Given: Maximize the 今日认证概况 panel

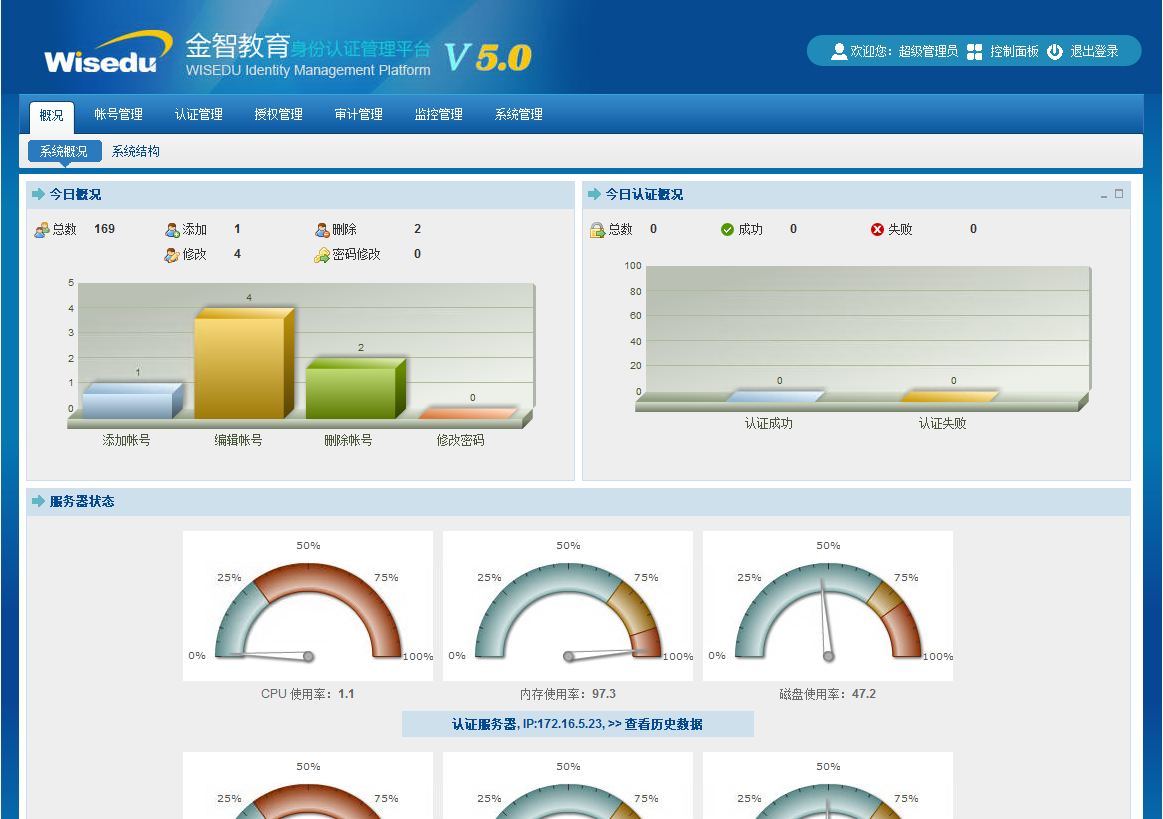Looking at the screenshot, I should click(1119, 194).
